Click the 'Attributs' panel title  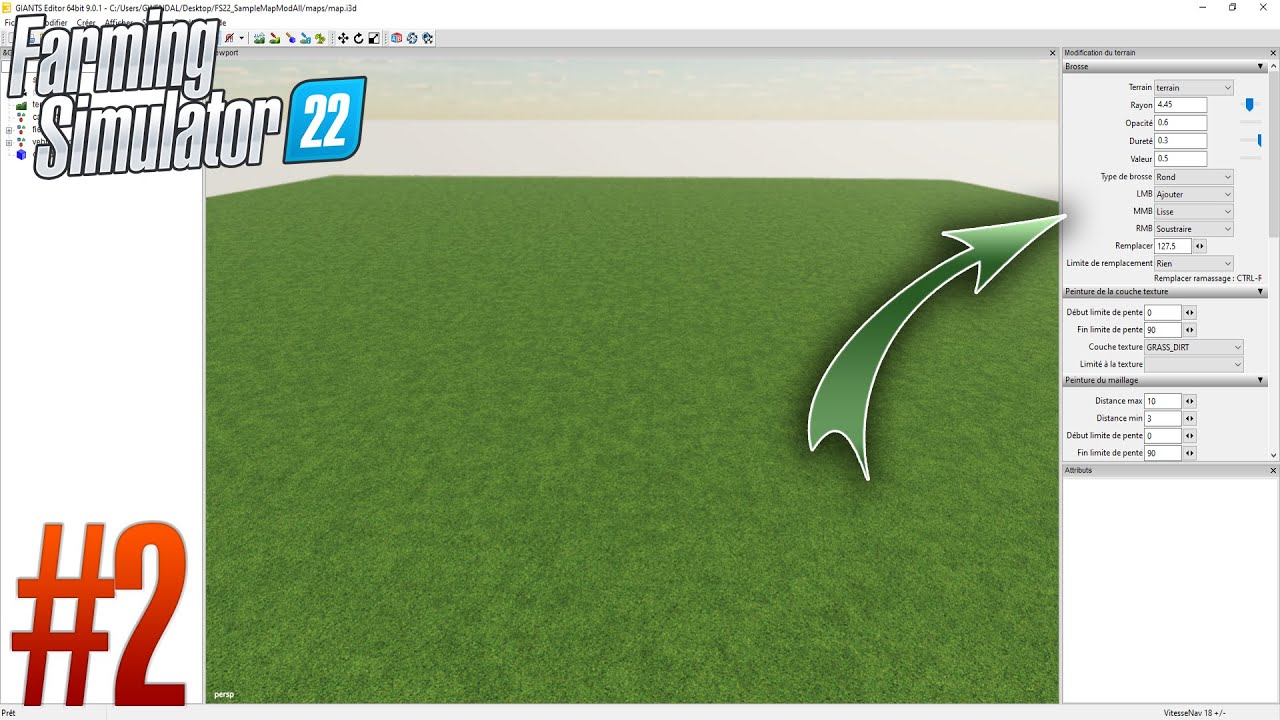(1078, 470)
